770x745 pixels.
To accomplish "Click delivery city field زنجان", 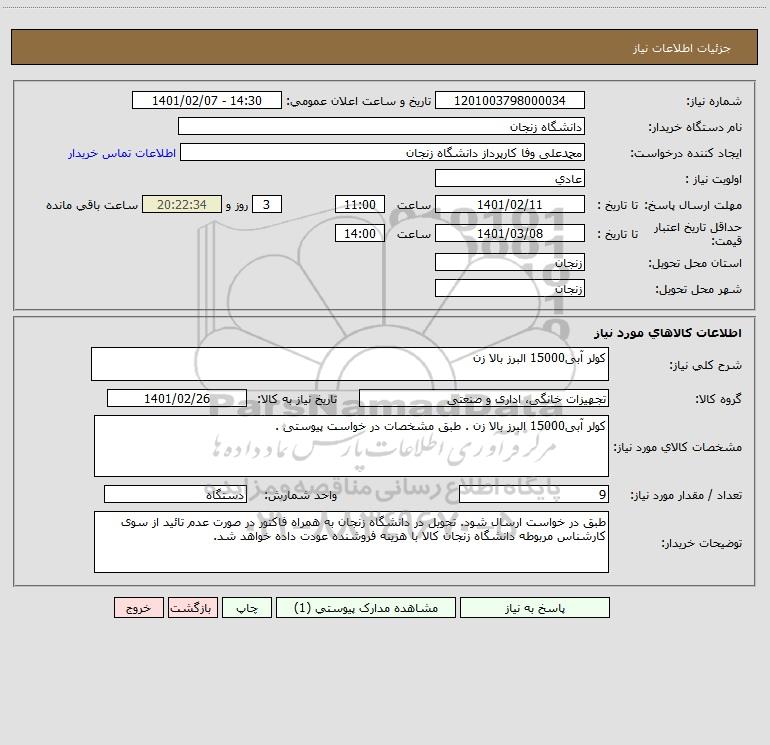I will [x=510, y=288].
